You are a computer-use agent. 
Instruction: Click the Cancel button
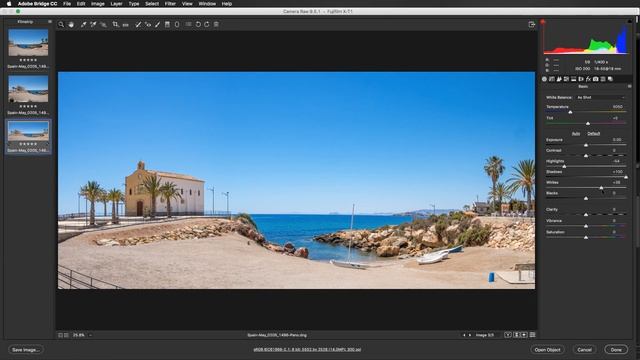[584, 350]
